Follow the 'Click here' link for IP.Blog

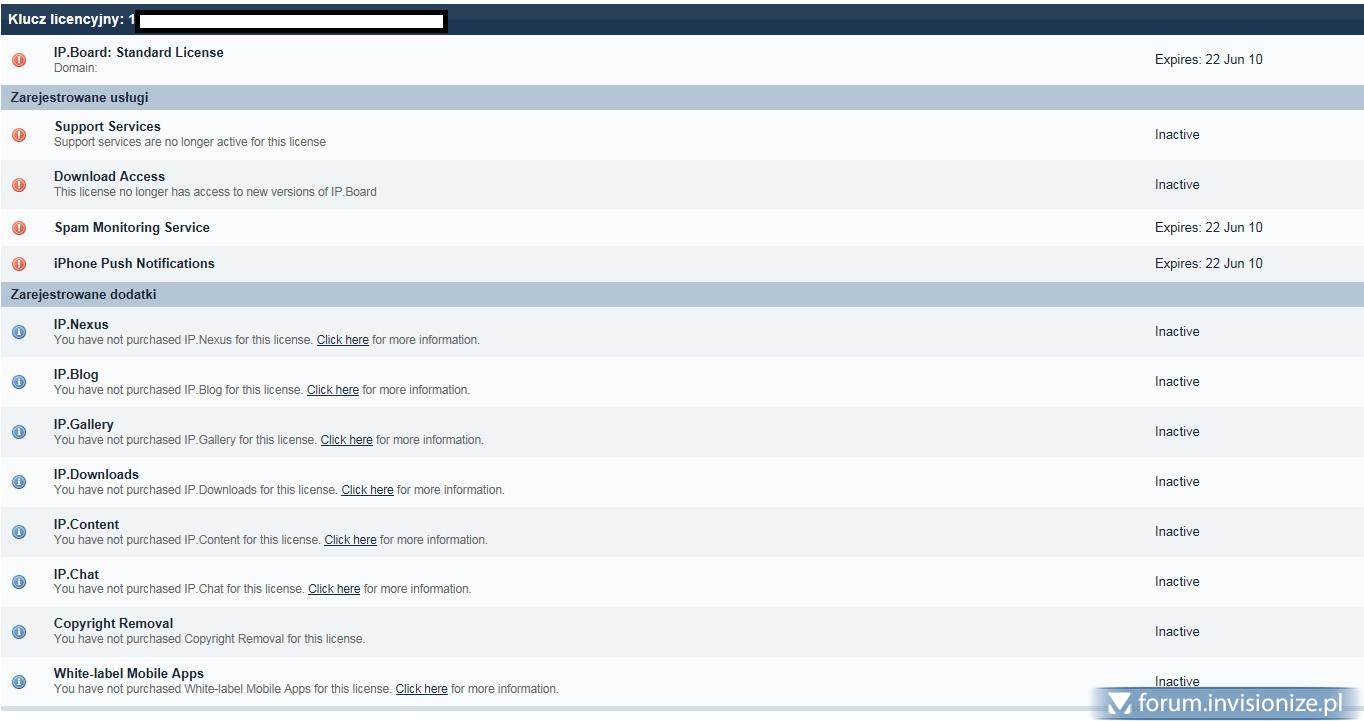332,390
